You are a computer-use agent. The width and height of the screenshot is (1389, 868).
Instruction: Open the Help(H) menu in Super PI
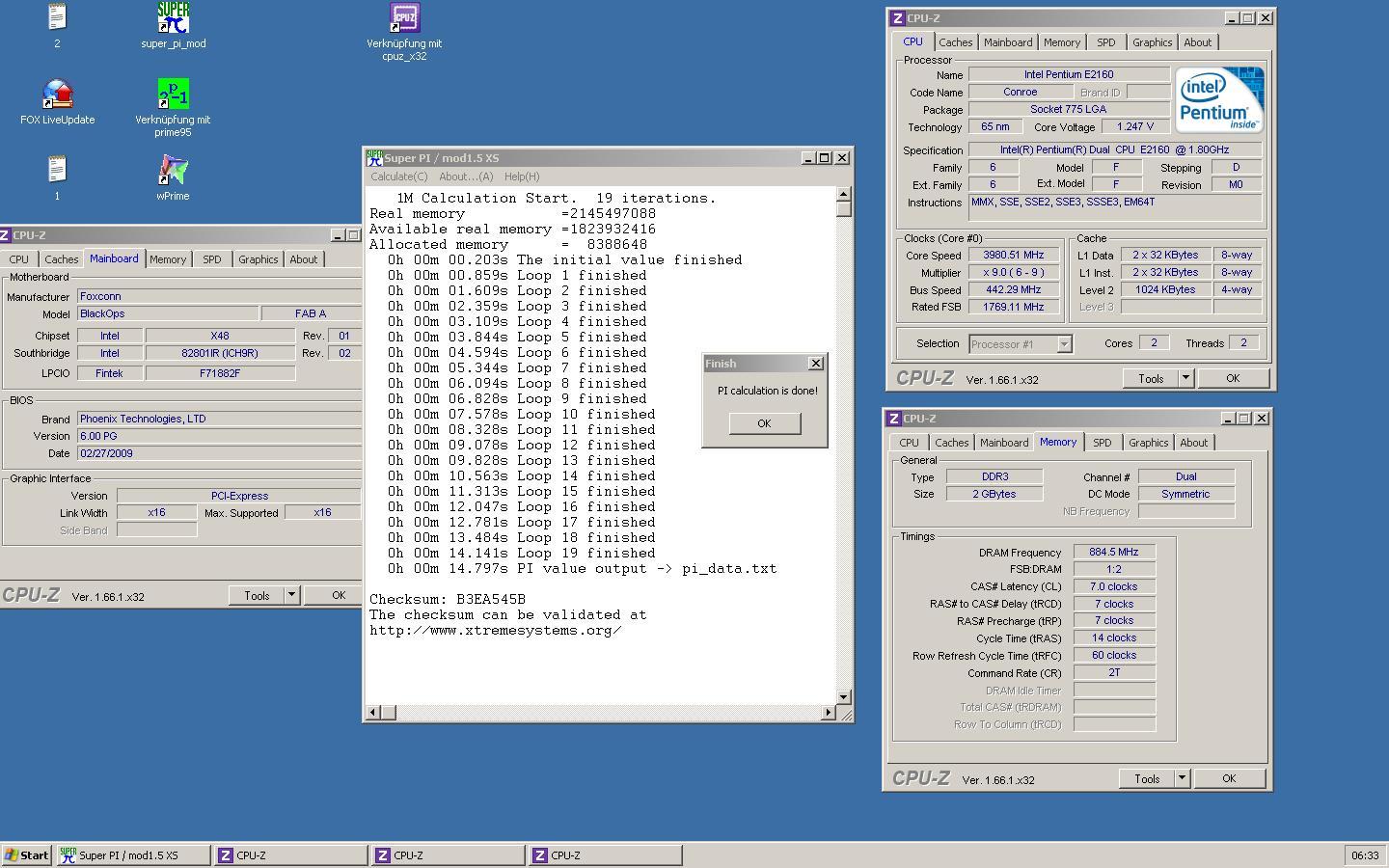click(522, 176)
